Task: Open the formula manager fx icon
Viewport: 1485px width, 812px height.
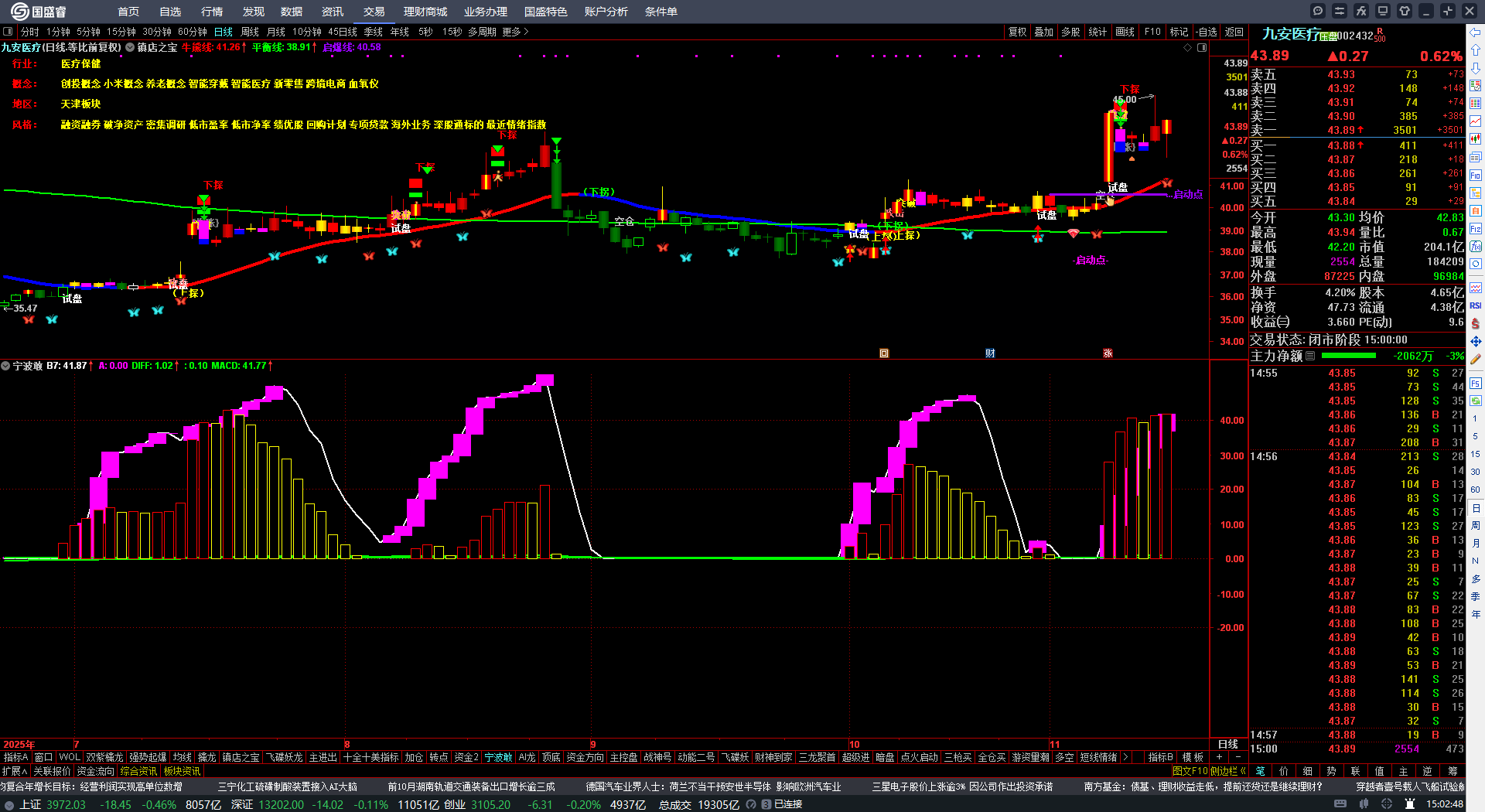Action: click(x=1361, y=11)
